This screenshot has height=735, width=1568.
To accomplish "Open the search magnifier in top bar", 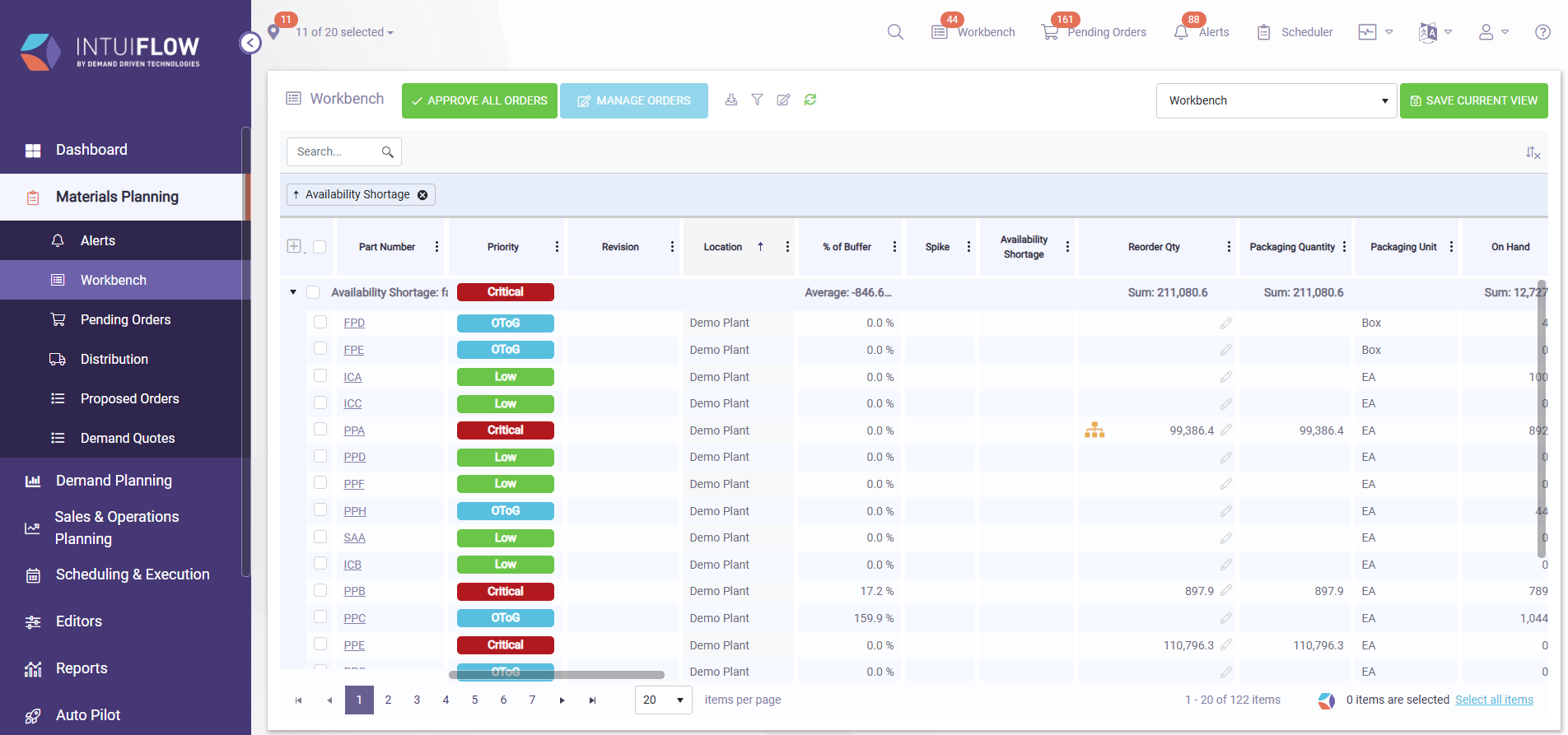I will click(895, 32).
